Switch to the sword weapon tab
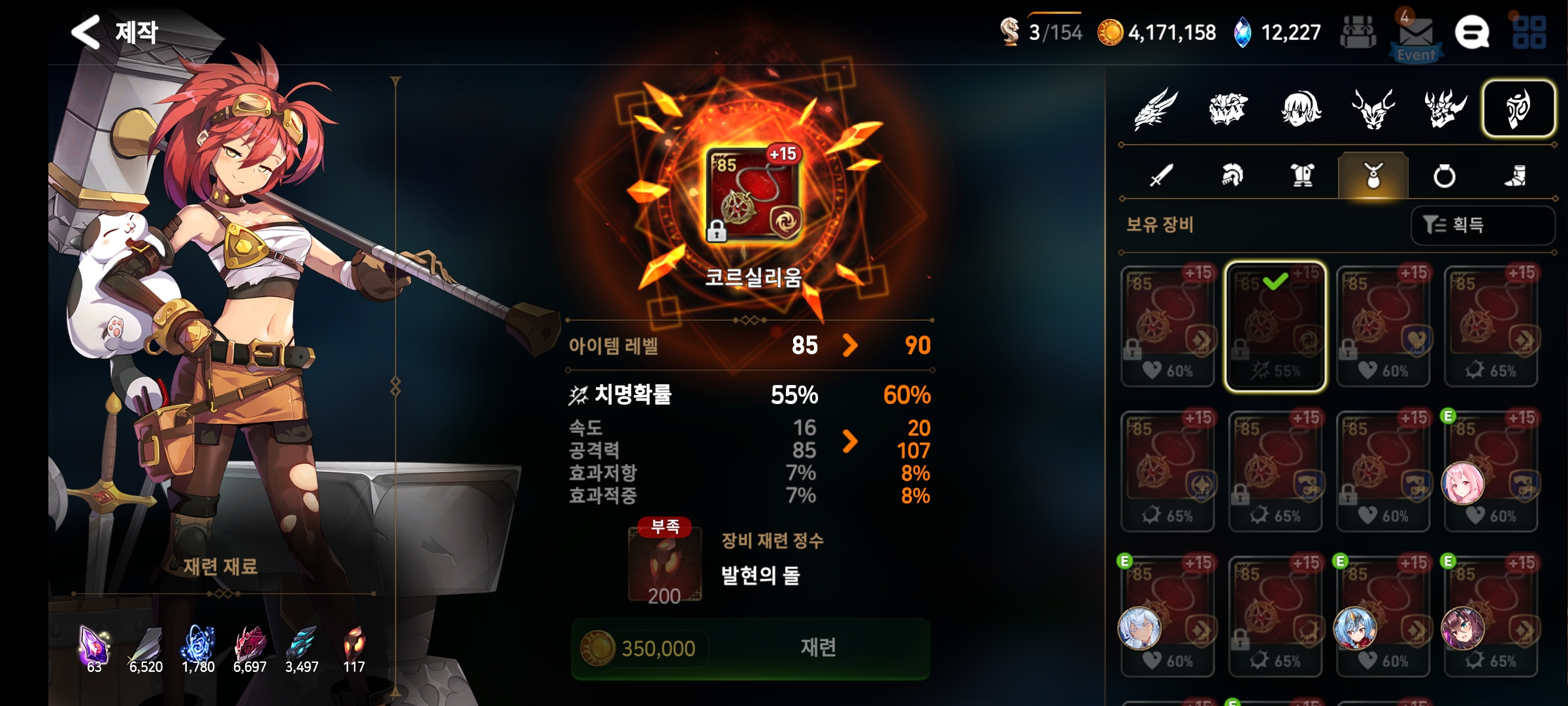The width and height of the screenshot is (1568, 706). click(x=1161, y=175)
